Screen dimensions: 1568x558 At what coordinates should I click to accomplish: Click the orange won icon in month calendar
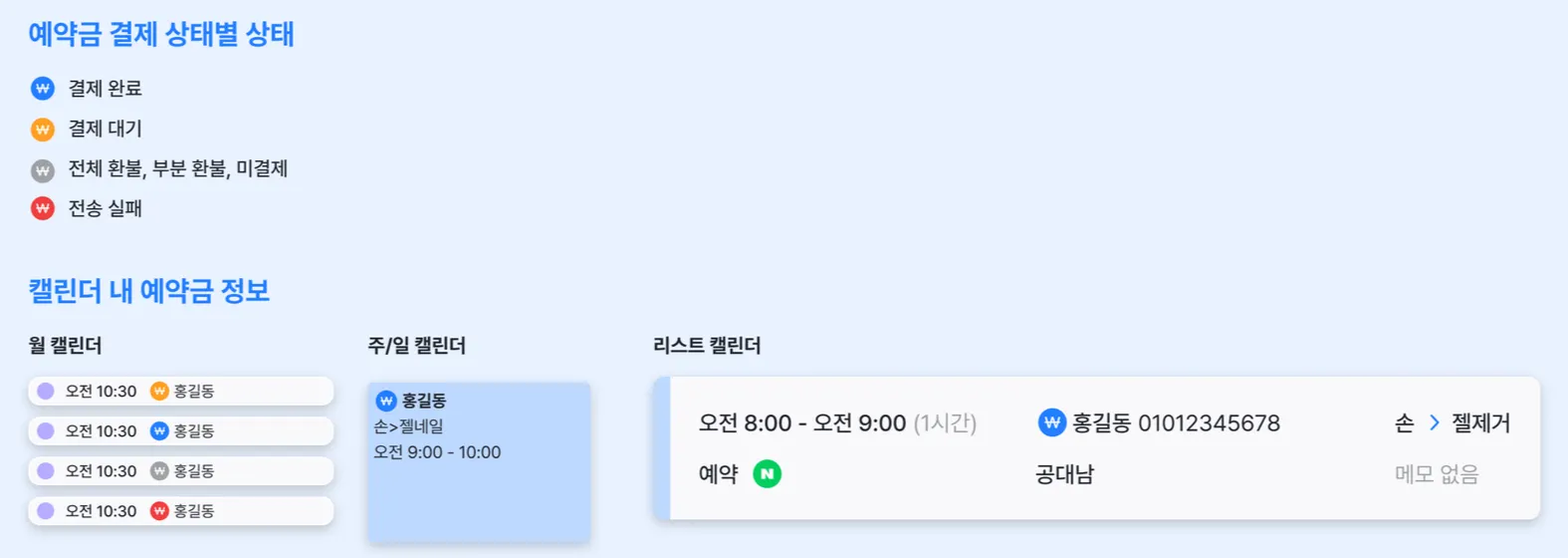click(159, 391)
